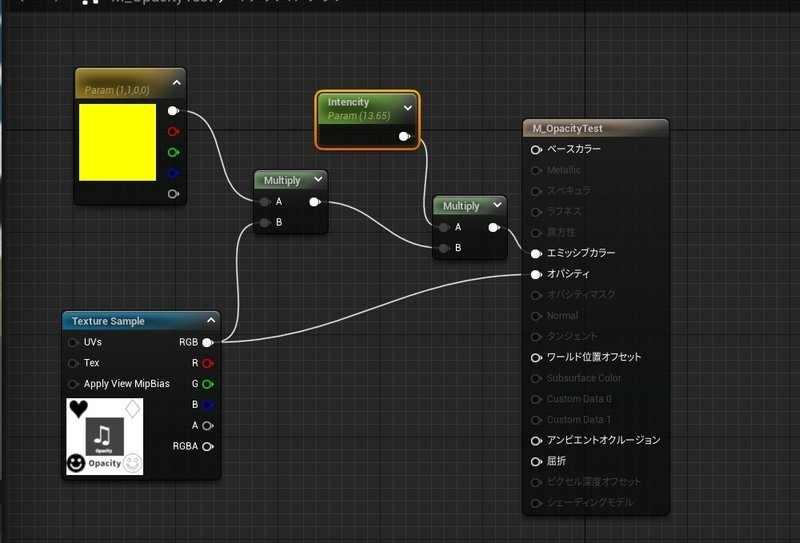Click the red R output pin on Texture Sample
Image resolution: width=800 pixels, height=543 pixels.
click(x=207, y=363)
